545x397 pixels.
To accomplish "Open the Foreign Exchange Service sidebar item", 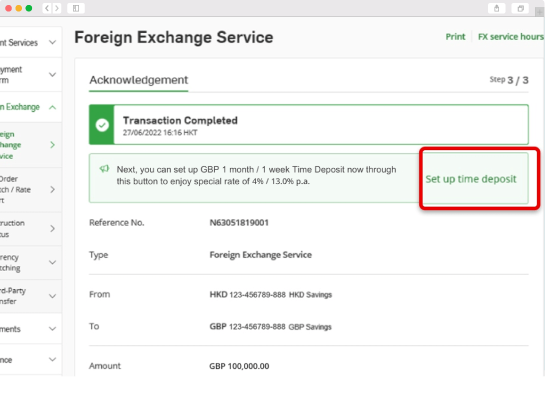I will click(31, 145).
